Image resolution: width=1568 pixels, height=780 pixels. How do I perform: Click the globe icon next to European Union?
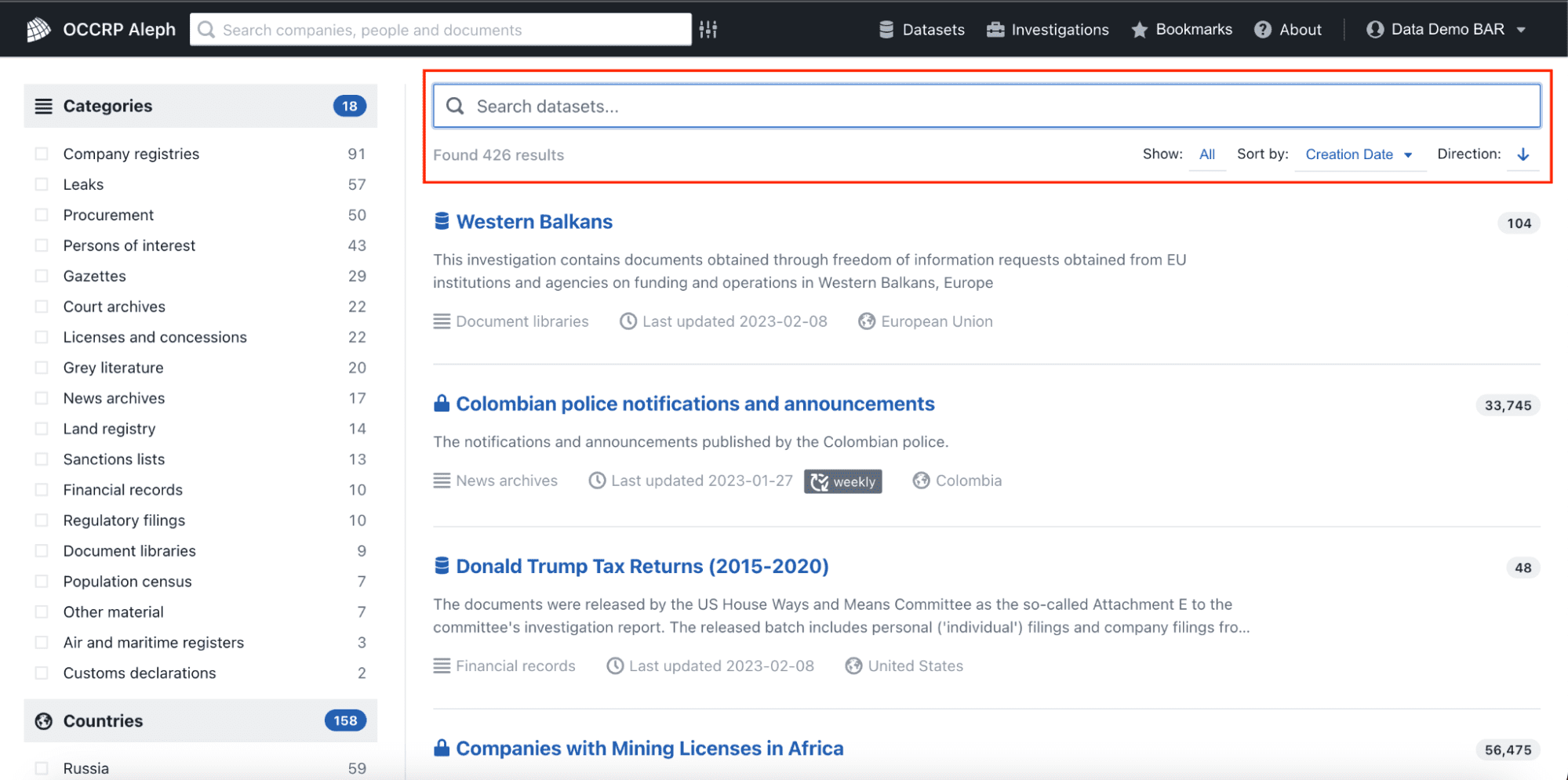pos(867,321)
